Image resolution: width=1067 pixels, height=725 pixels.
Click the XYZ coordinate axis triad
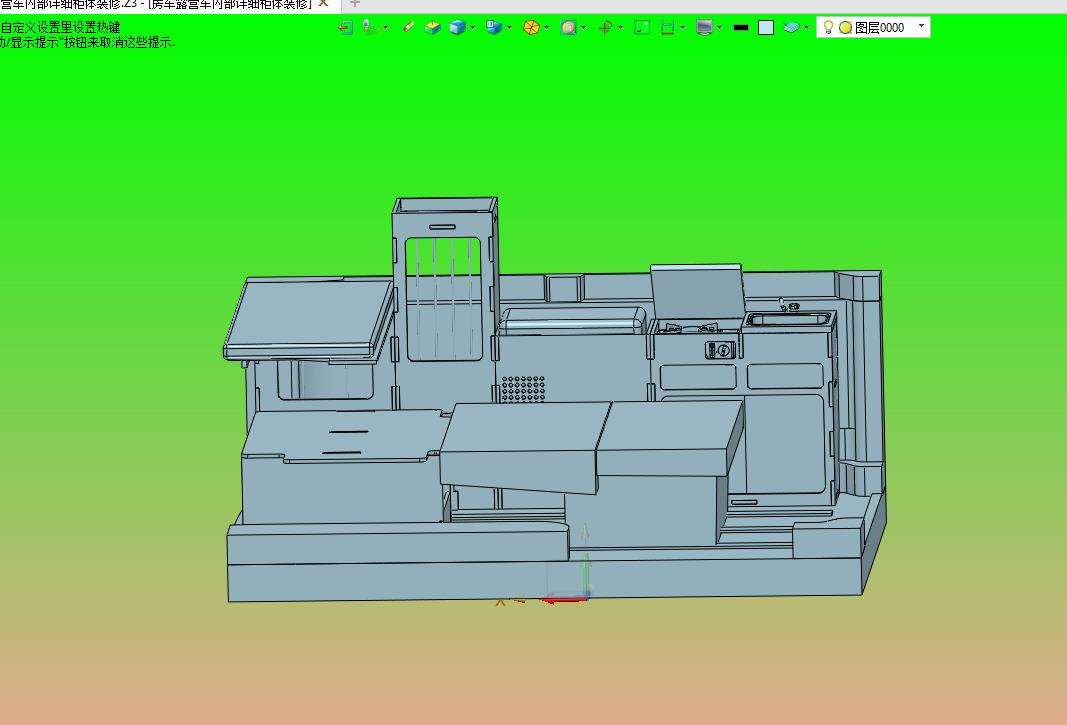pos(566,565)
